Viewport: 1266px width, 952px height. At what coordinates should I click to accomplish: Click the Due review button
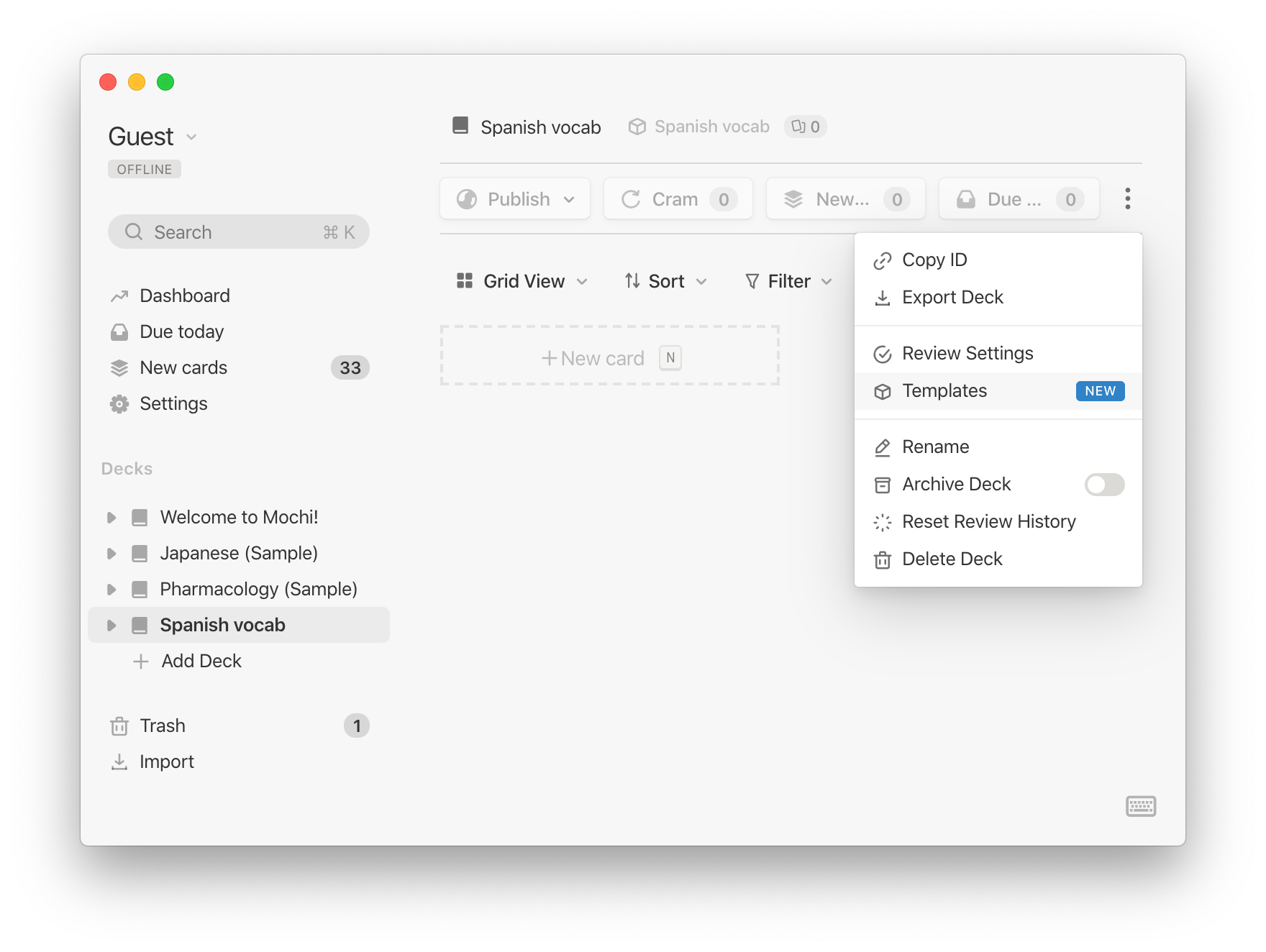1019,199
